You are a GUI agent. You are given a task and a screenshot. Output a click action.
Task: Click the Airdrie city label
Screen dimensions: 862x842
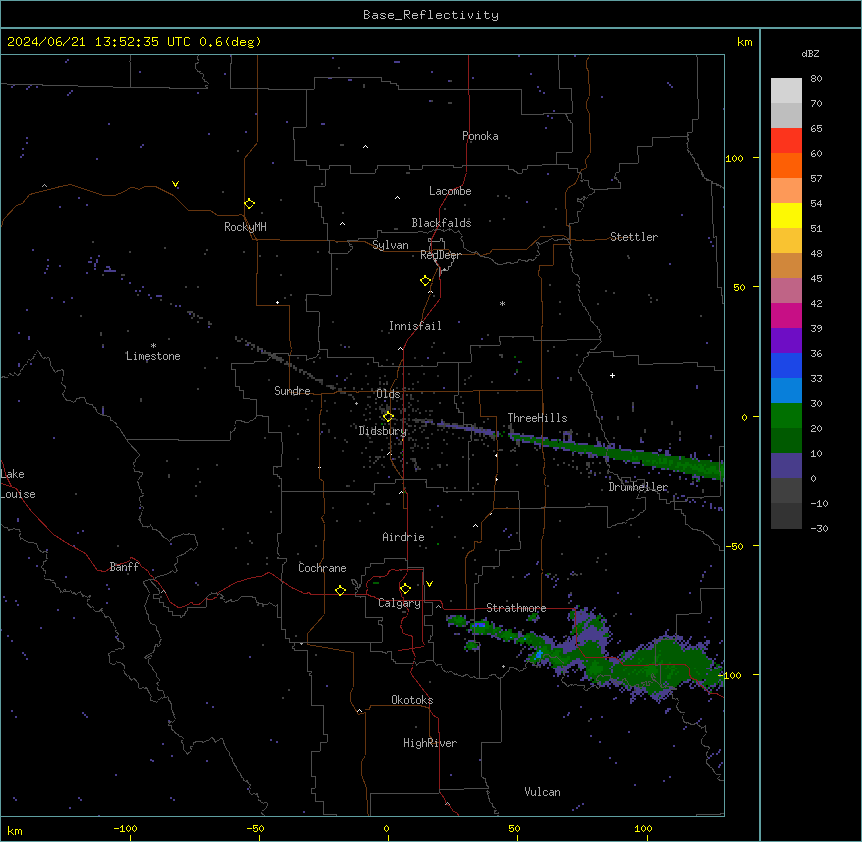pyautogui.click(x=403, y=537)
